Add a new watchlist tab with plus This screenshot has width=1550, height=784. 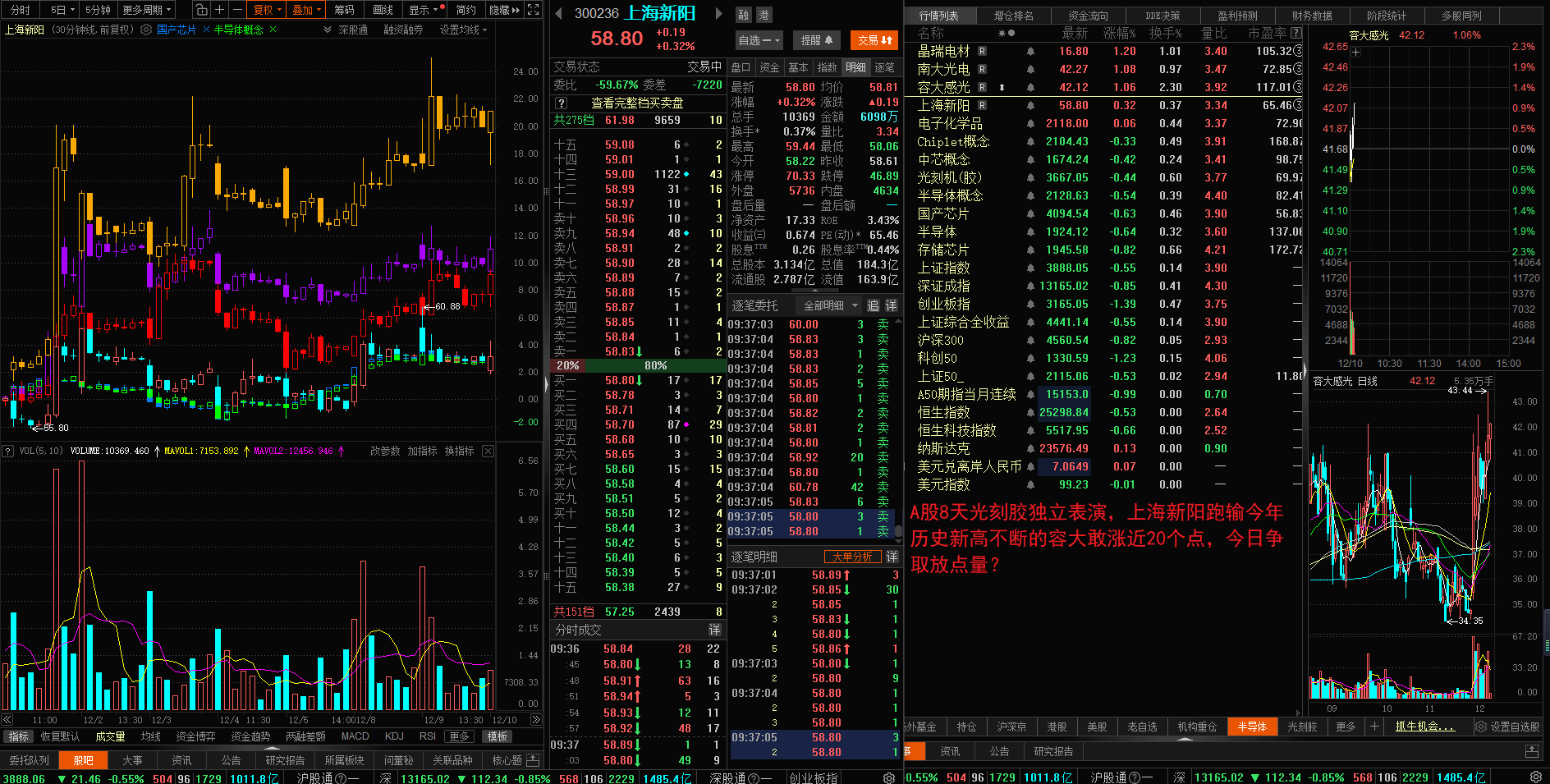(x=1374, y=727)
